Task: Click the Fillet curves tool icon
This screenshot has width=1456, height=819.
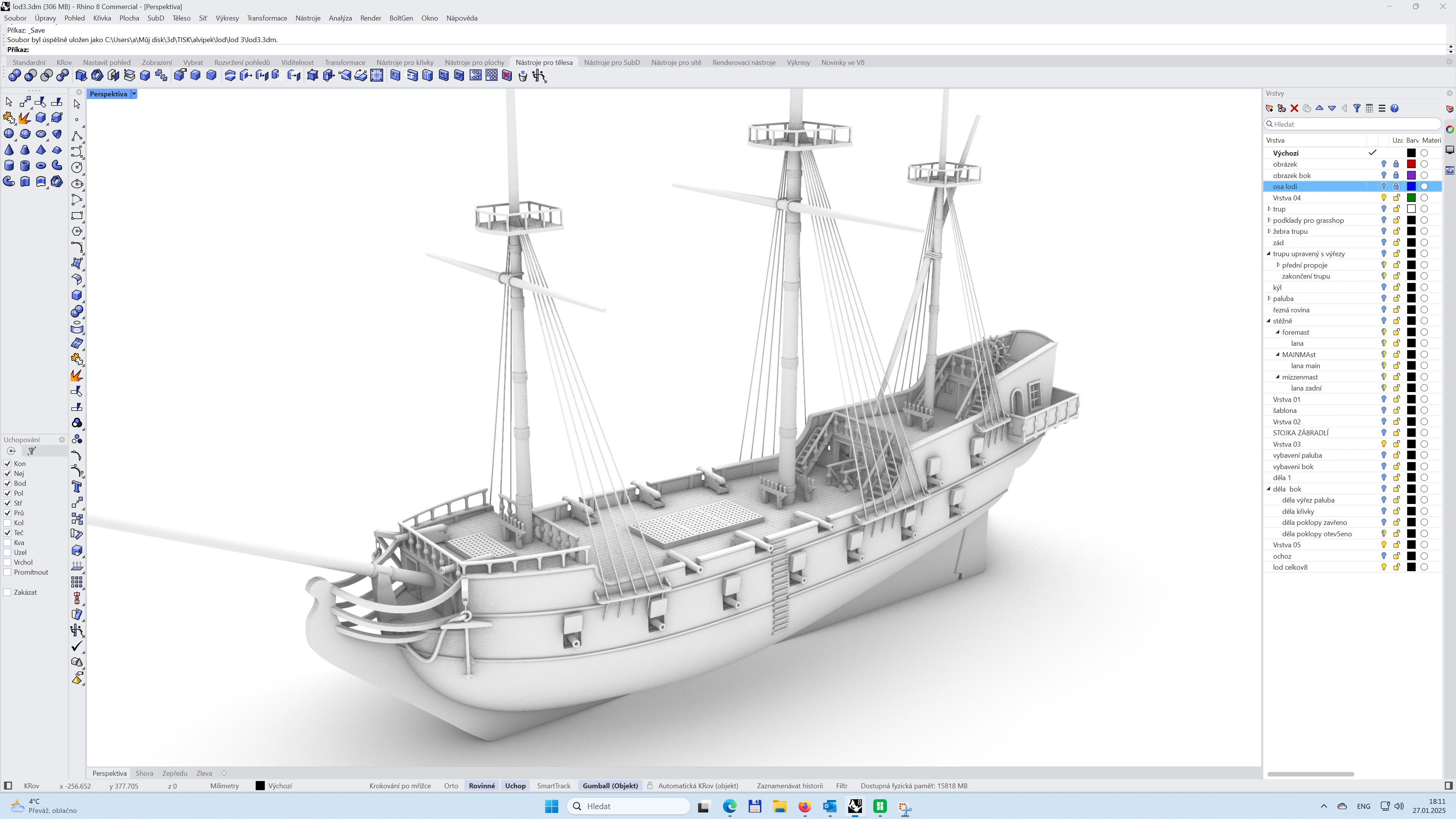Action: pos(77,247)
